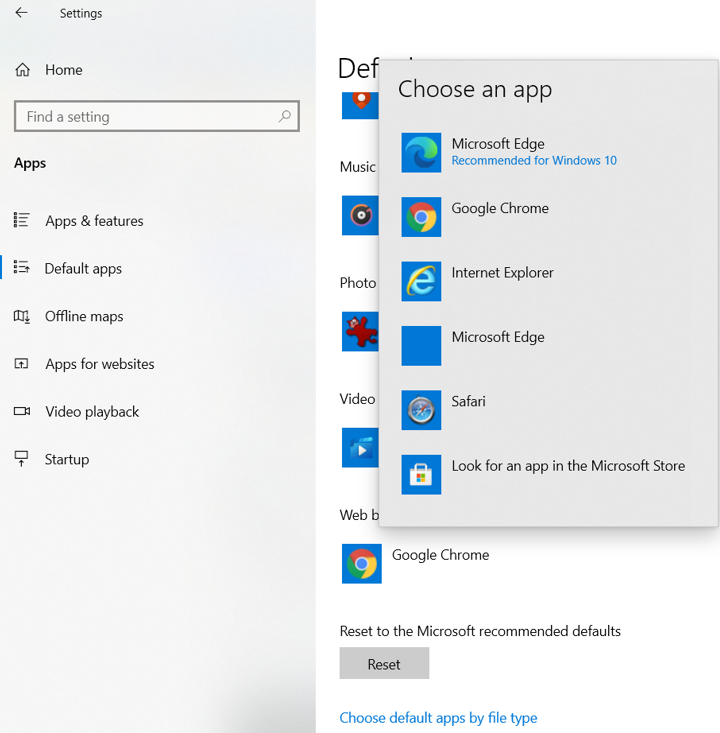
Task: Click the Reset button
Action: click(x=384, y=663)
